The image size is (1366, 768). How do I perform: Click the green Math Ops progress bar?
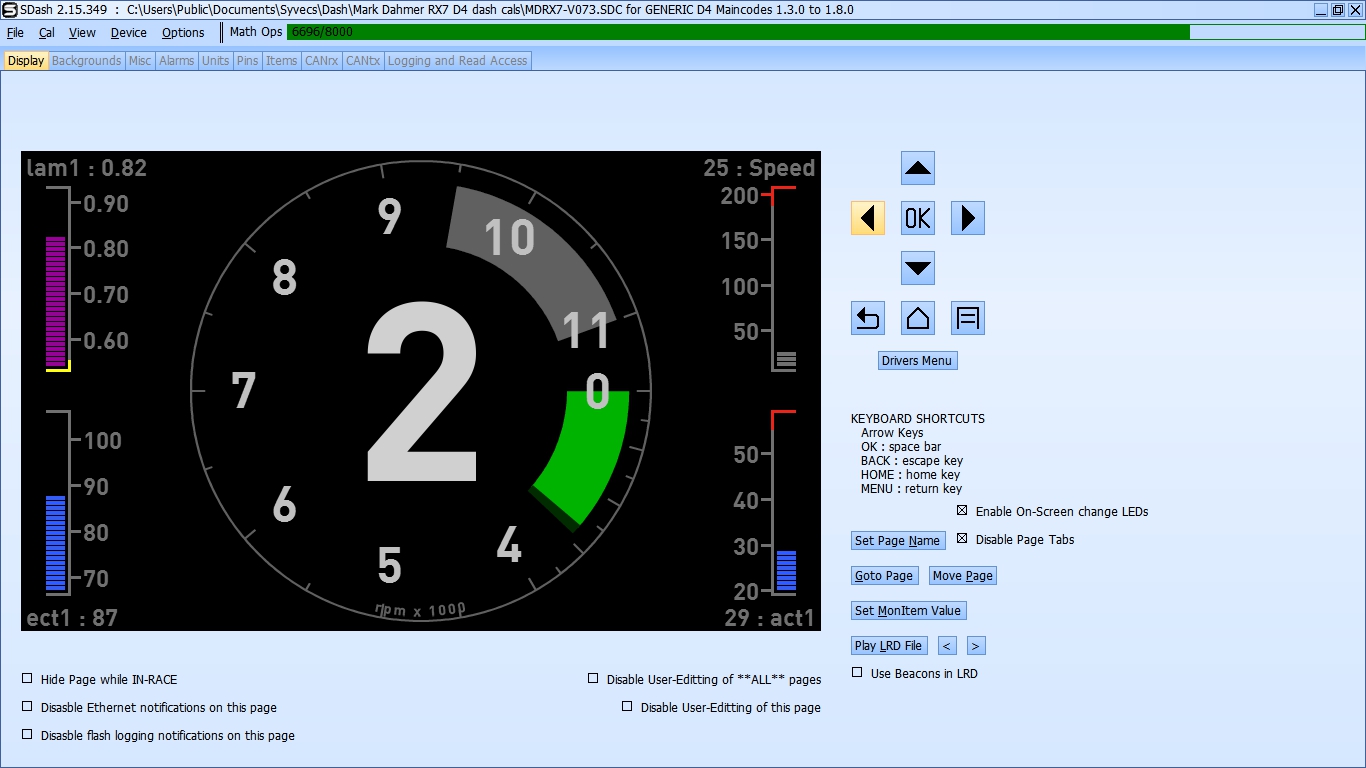[738, 32]
